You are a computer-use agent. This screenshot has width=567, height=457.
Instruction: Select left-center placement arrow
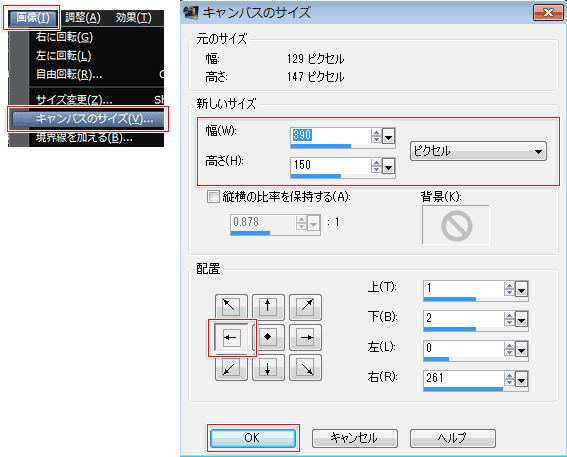coord(231,338)
